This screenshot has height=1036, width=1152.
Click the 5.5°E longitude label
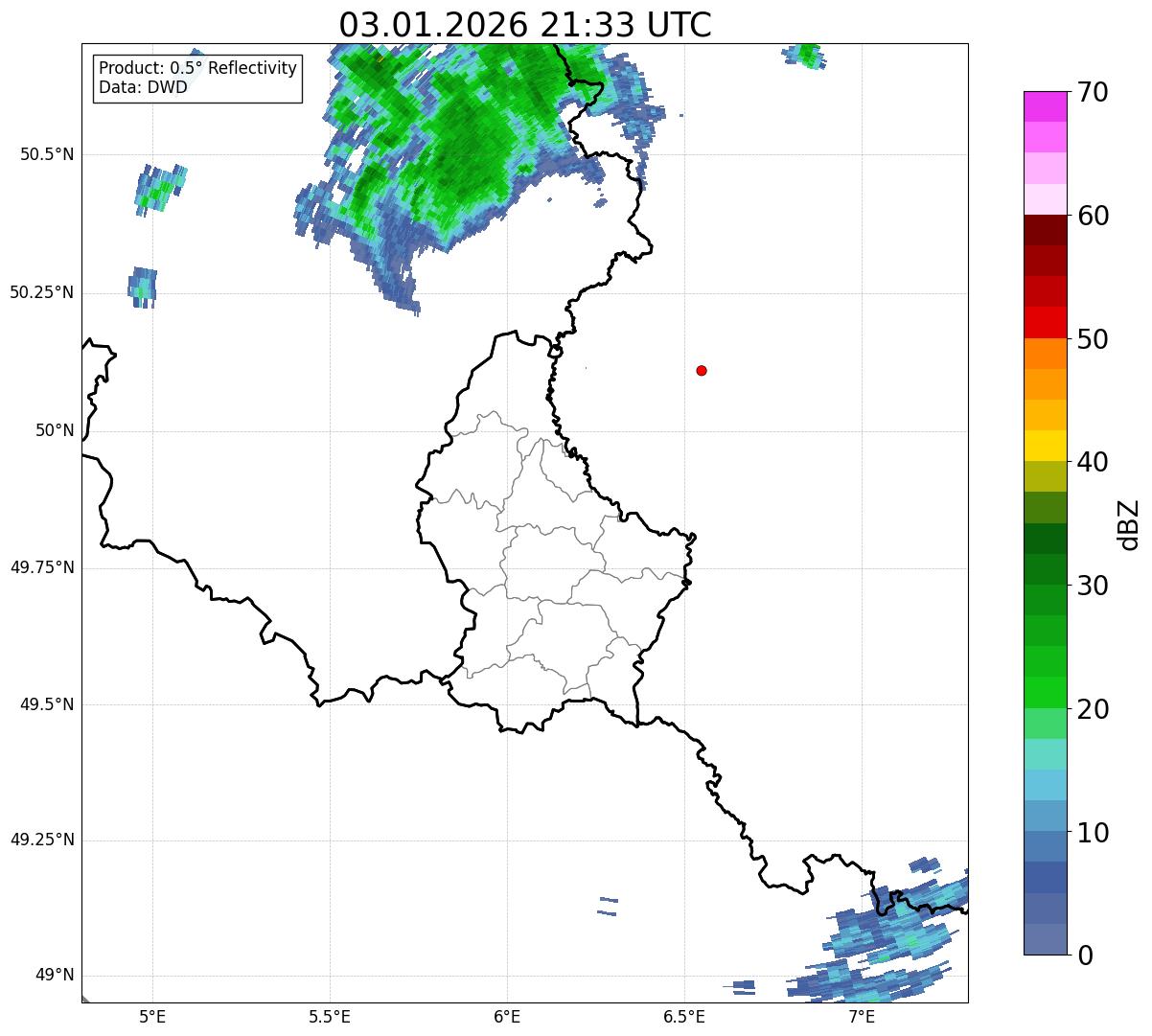pos(330,1018)
